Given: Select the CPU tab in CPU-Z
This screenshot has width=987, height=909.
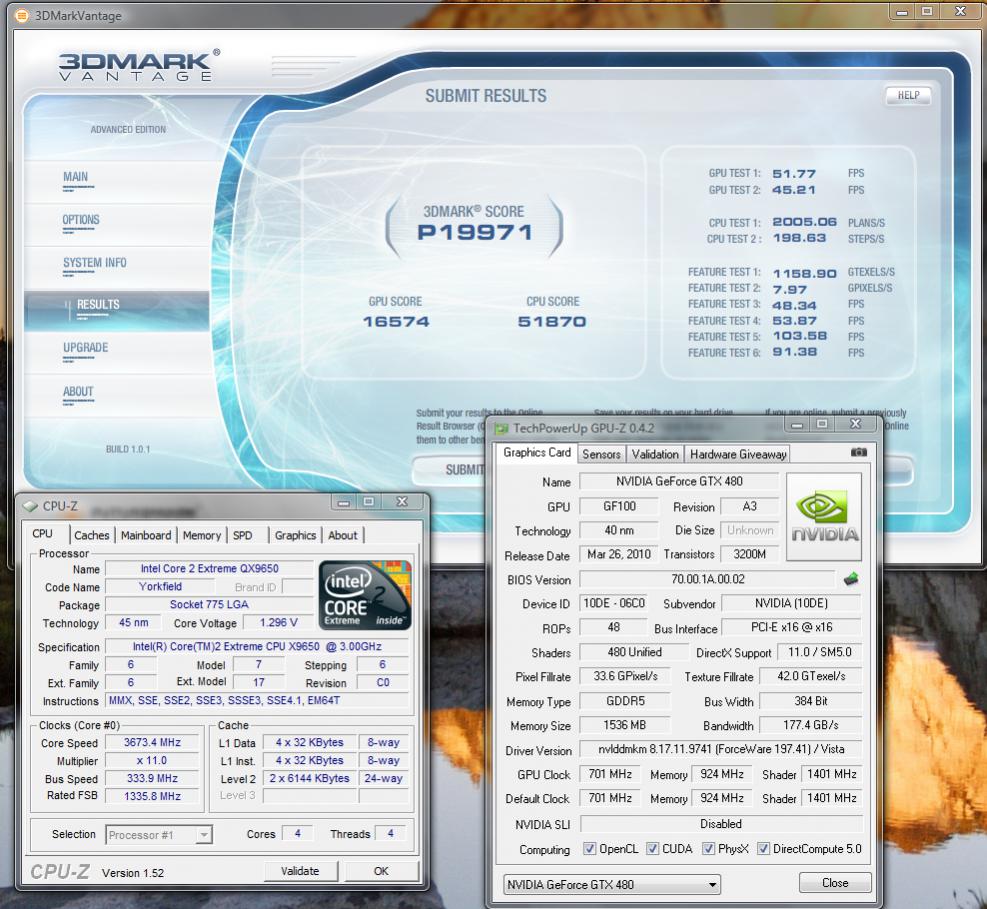Looking at the screenshot, I should 42,534.
